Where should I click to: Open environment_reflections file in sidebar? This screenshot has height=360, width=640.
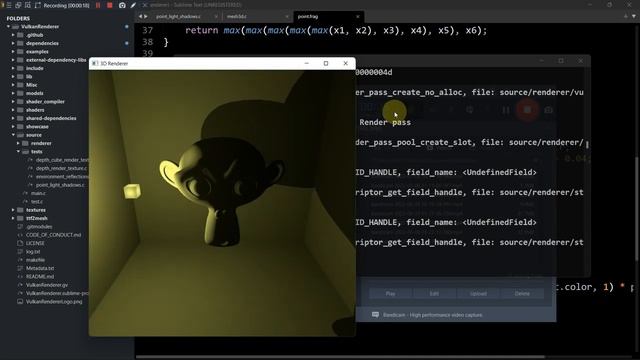click(x=62, y=176)
